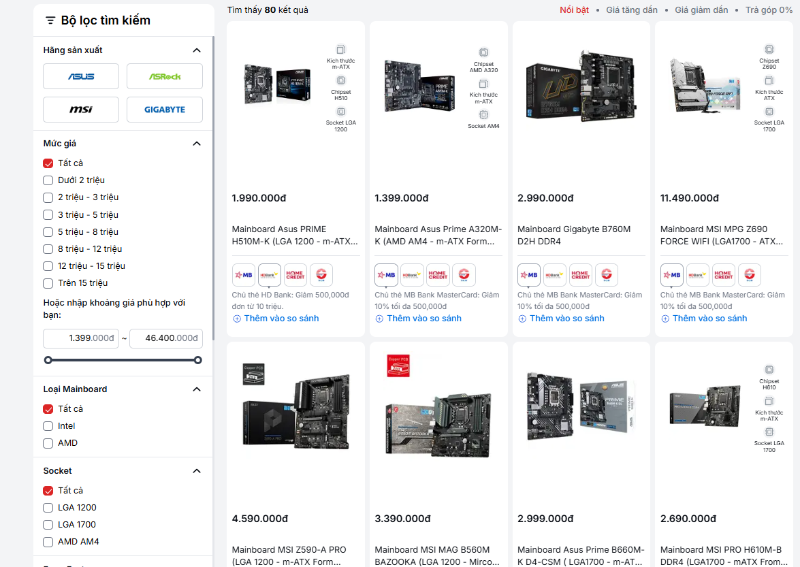Add Asus Prime A320M-K to comparison

click(419, 318)
